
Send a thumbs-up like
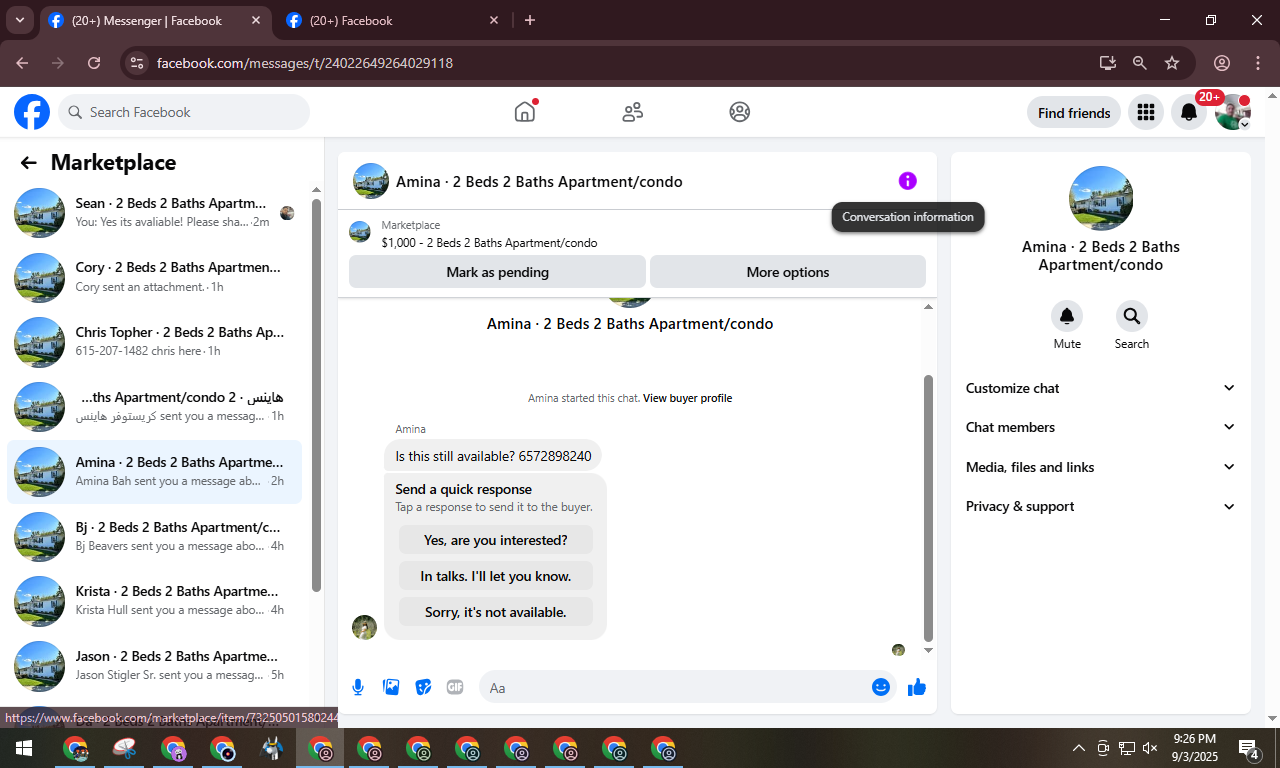point(917,687)
